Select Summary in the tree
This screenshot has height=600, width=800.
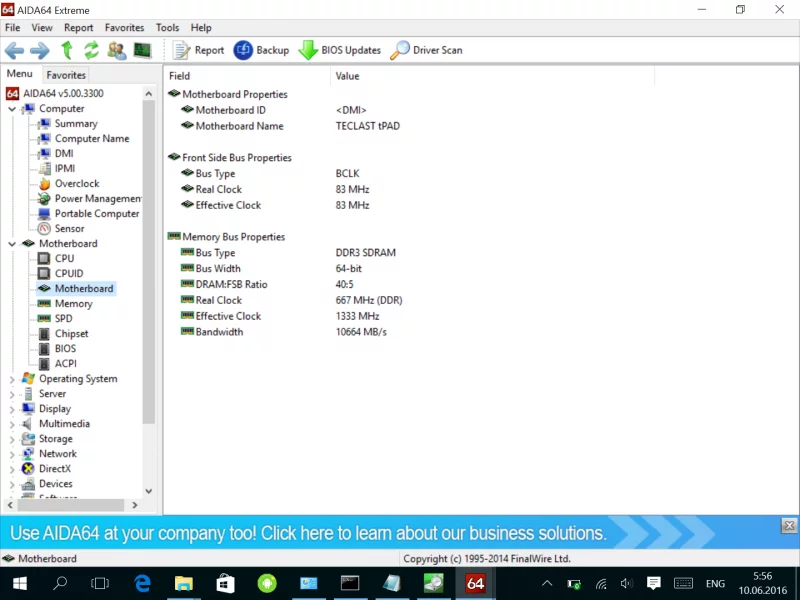pyautogui.click(x=76, y=123)
